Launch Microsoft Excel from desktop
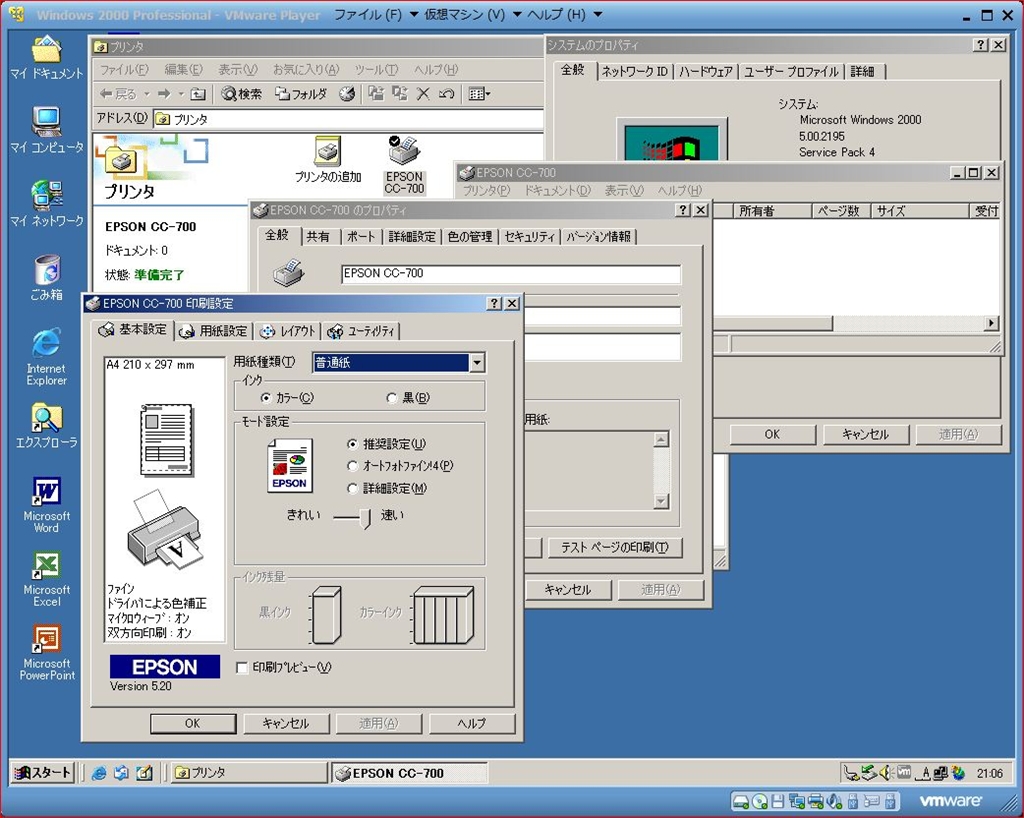 point(47,566)
